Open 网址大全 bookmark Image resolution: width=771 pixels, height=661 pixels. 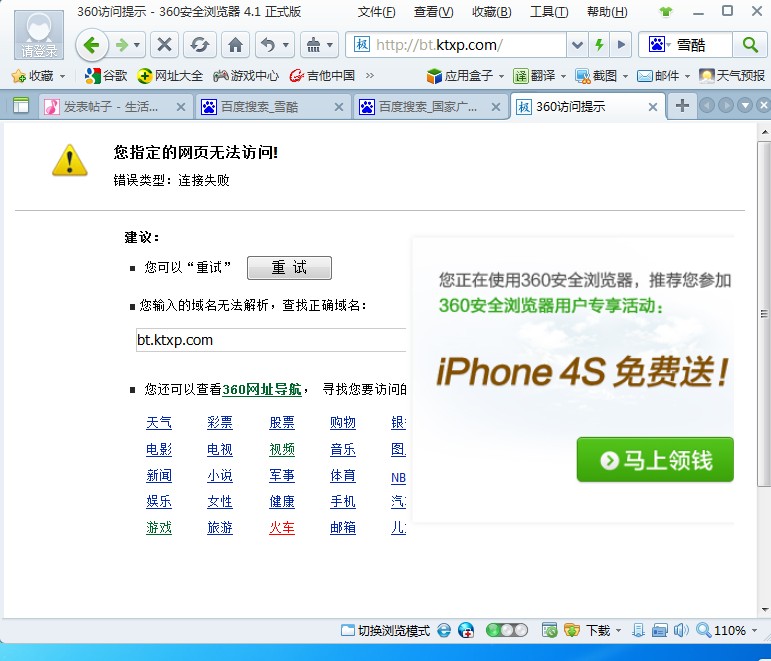(x=170, y=76)
